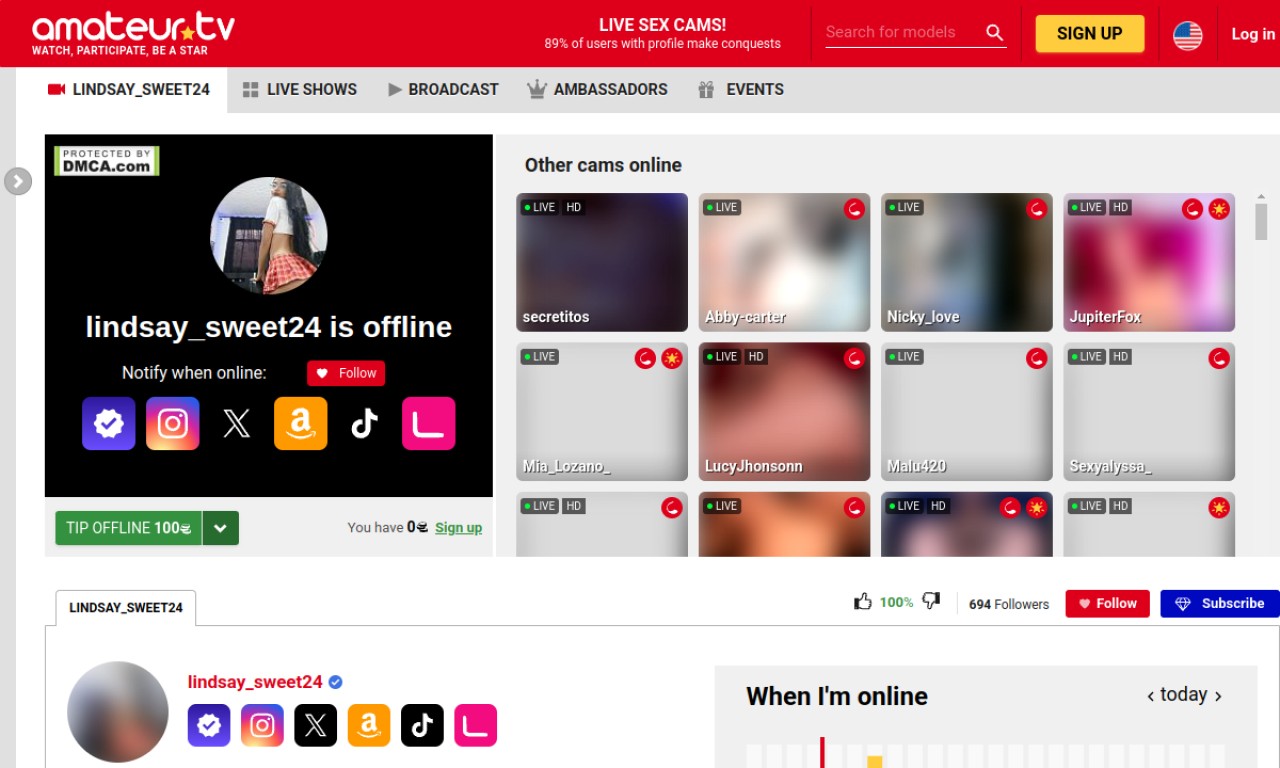
Task: Click Instagram icon in profile section
Action: (x=262, y=725)
